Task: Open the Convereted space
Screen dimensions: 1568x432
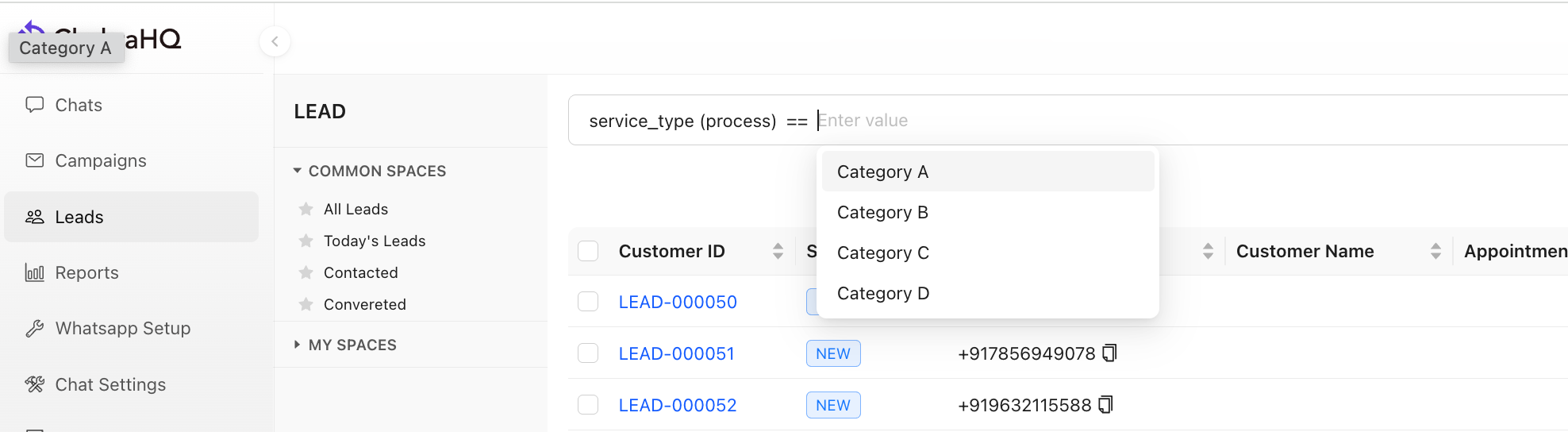Action: (x=365, y=304)
